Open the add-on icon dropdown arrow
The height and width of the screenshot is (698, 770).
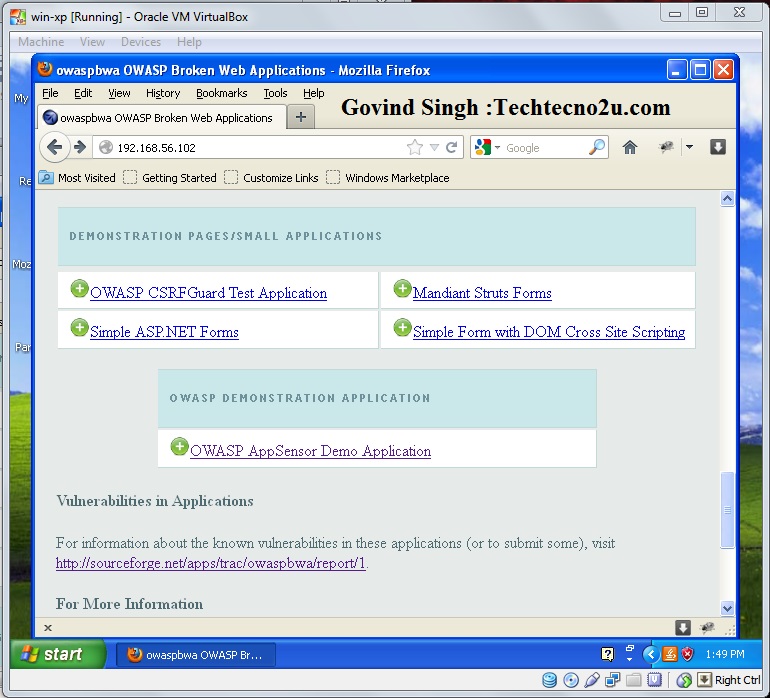[x=689, y=147]
